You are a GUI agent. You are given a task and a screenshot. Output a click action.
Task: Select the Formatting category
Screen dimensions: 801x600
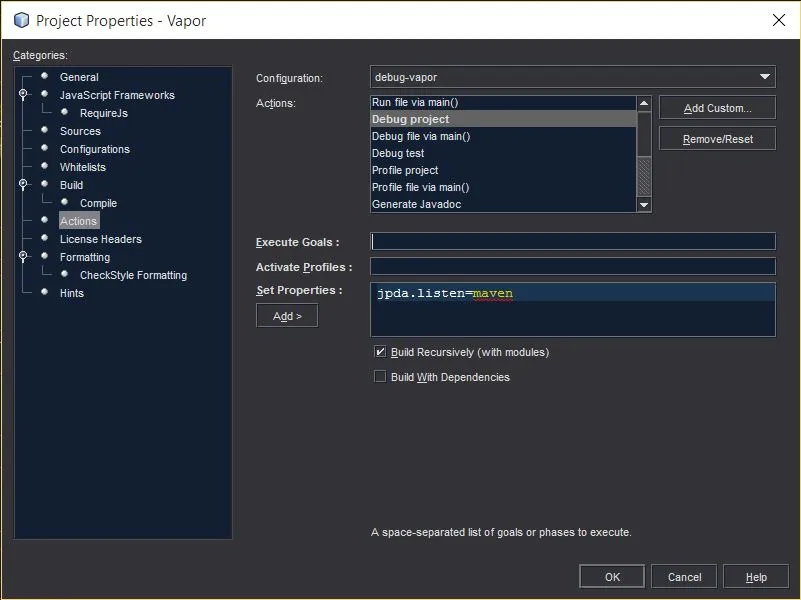click(x=85, y=257)
